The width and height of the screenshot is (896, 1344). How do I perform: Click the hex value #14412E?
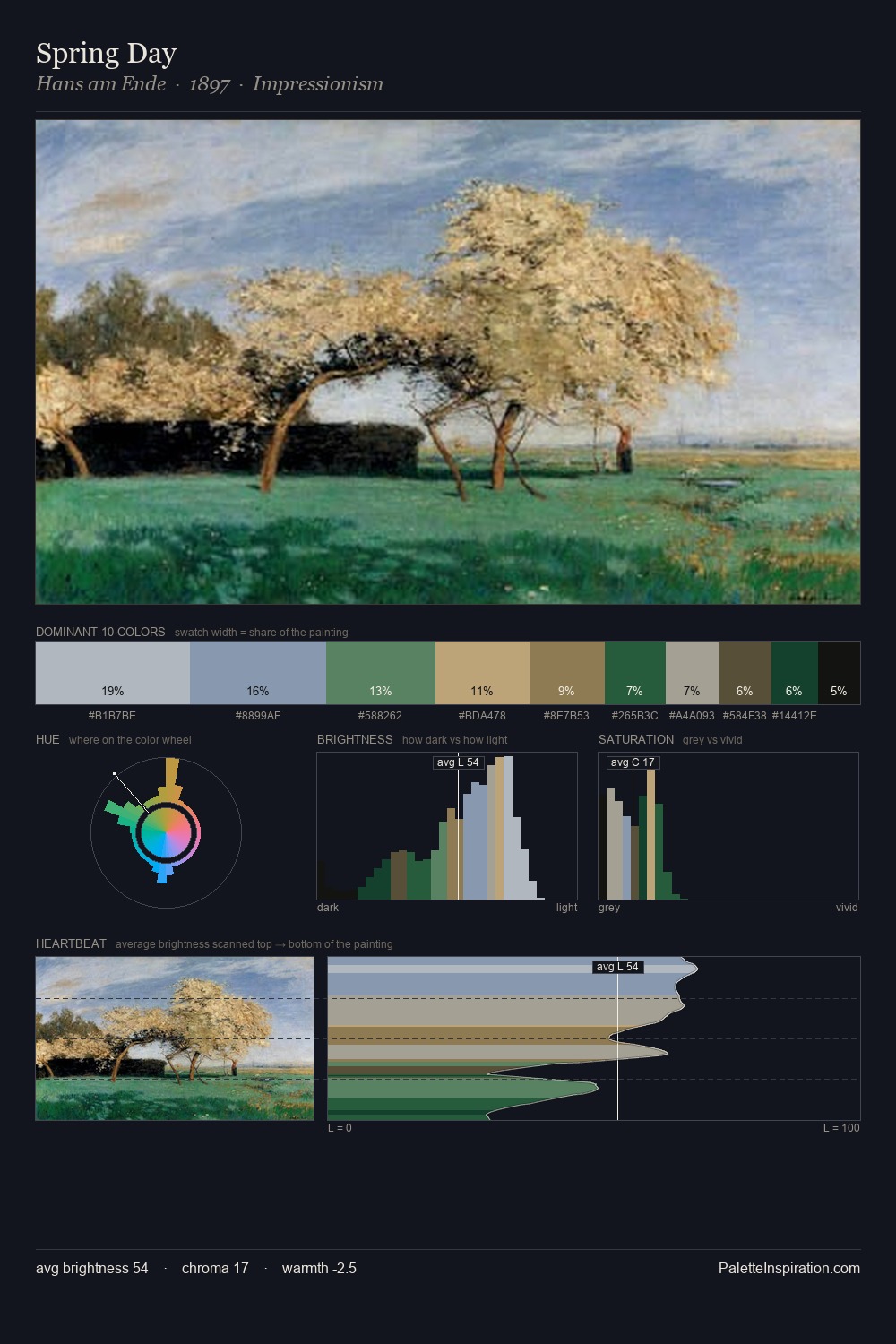[x=795, y=716]
